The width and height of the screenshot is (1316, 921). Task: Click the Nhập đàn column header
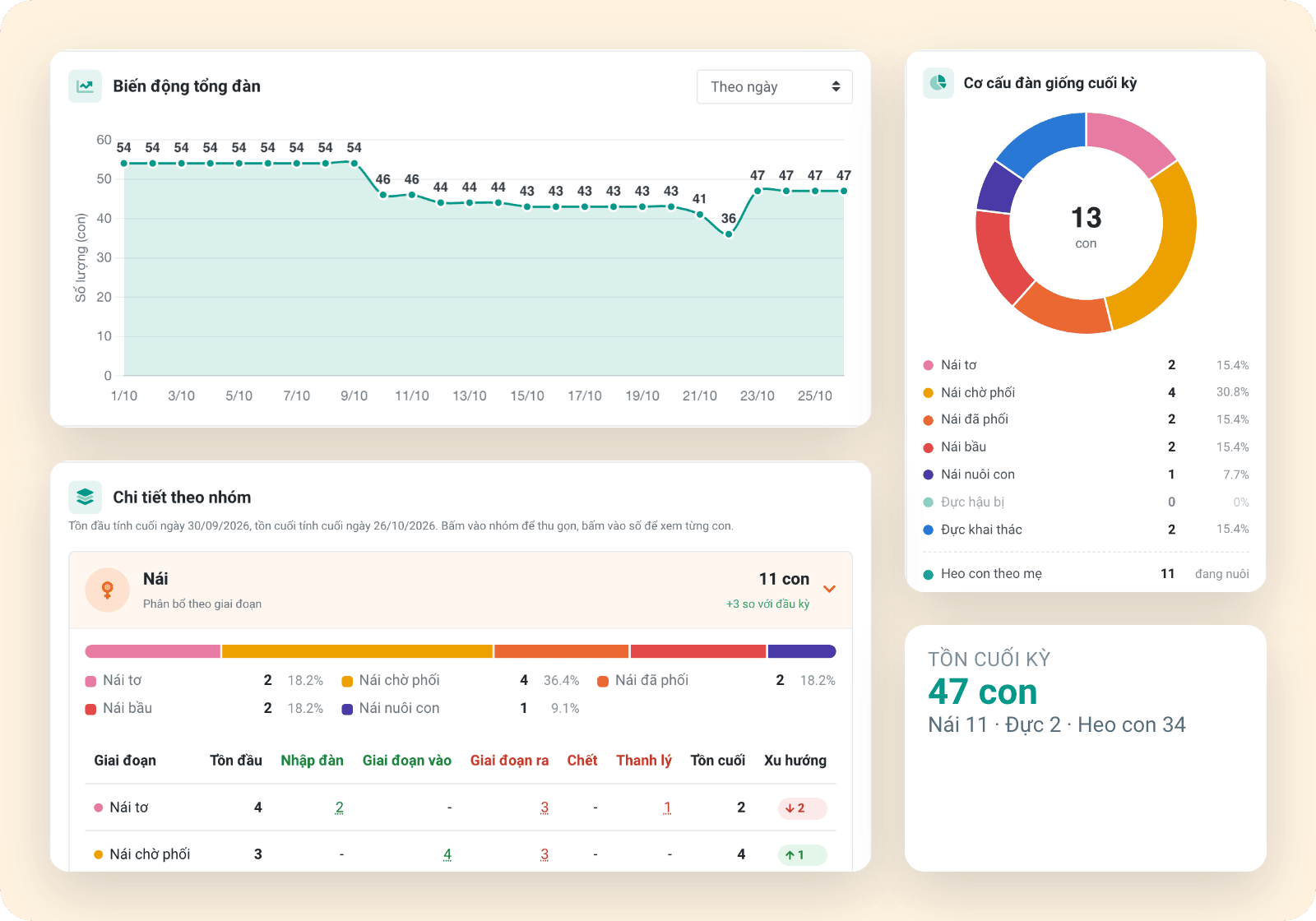pos(313,761)
